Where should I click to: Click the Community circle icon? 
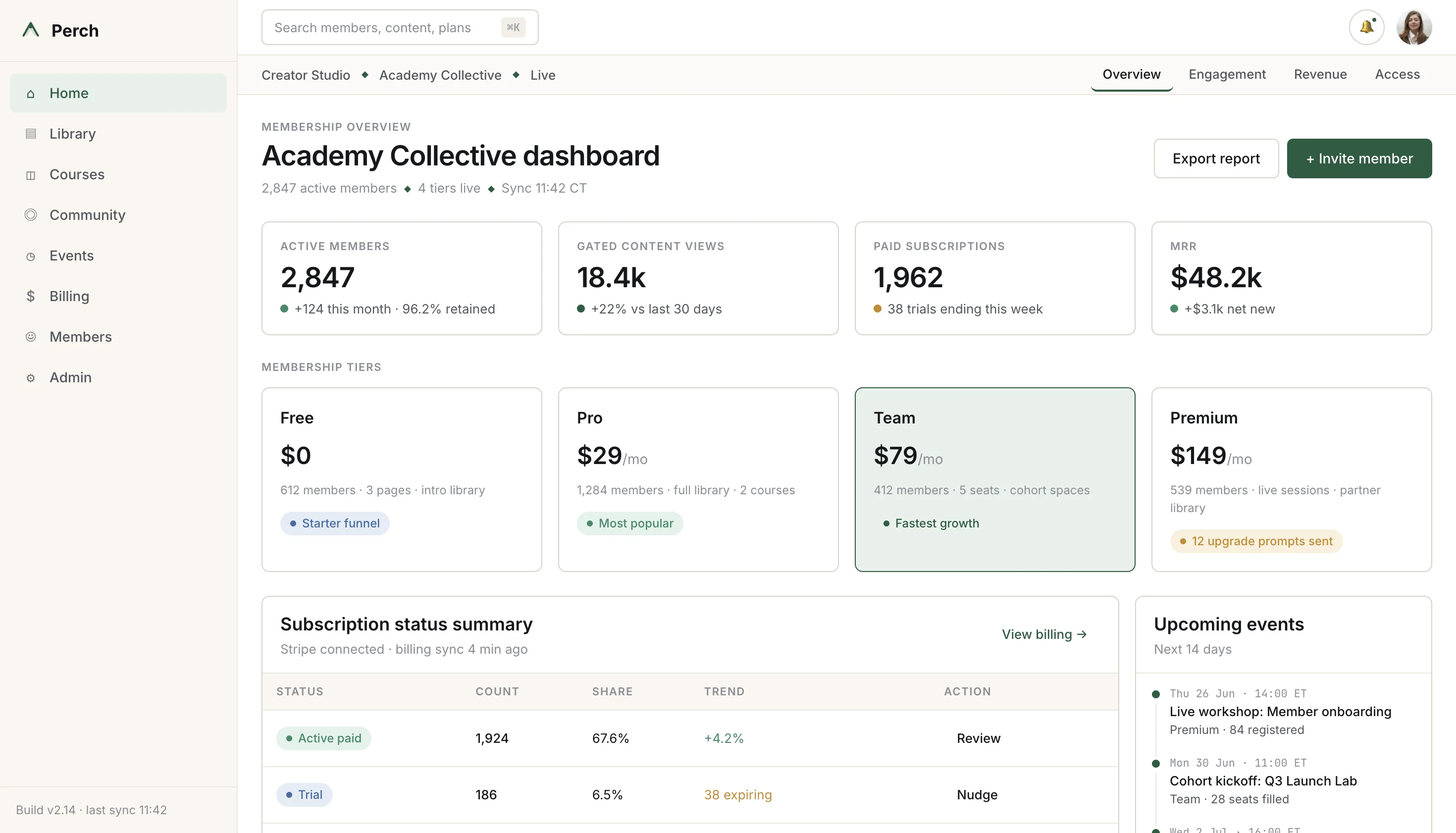[x=31, y=215]
